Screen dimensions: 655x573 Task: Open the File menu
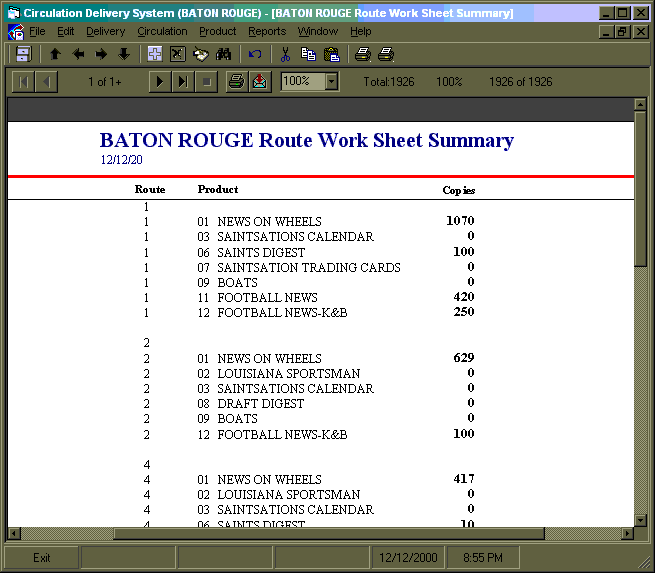click(x=37, y=31)
